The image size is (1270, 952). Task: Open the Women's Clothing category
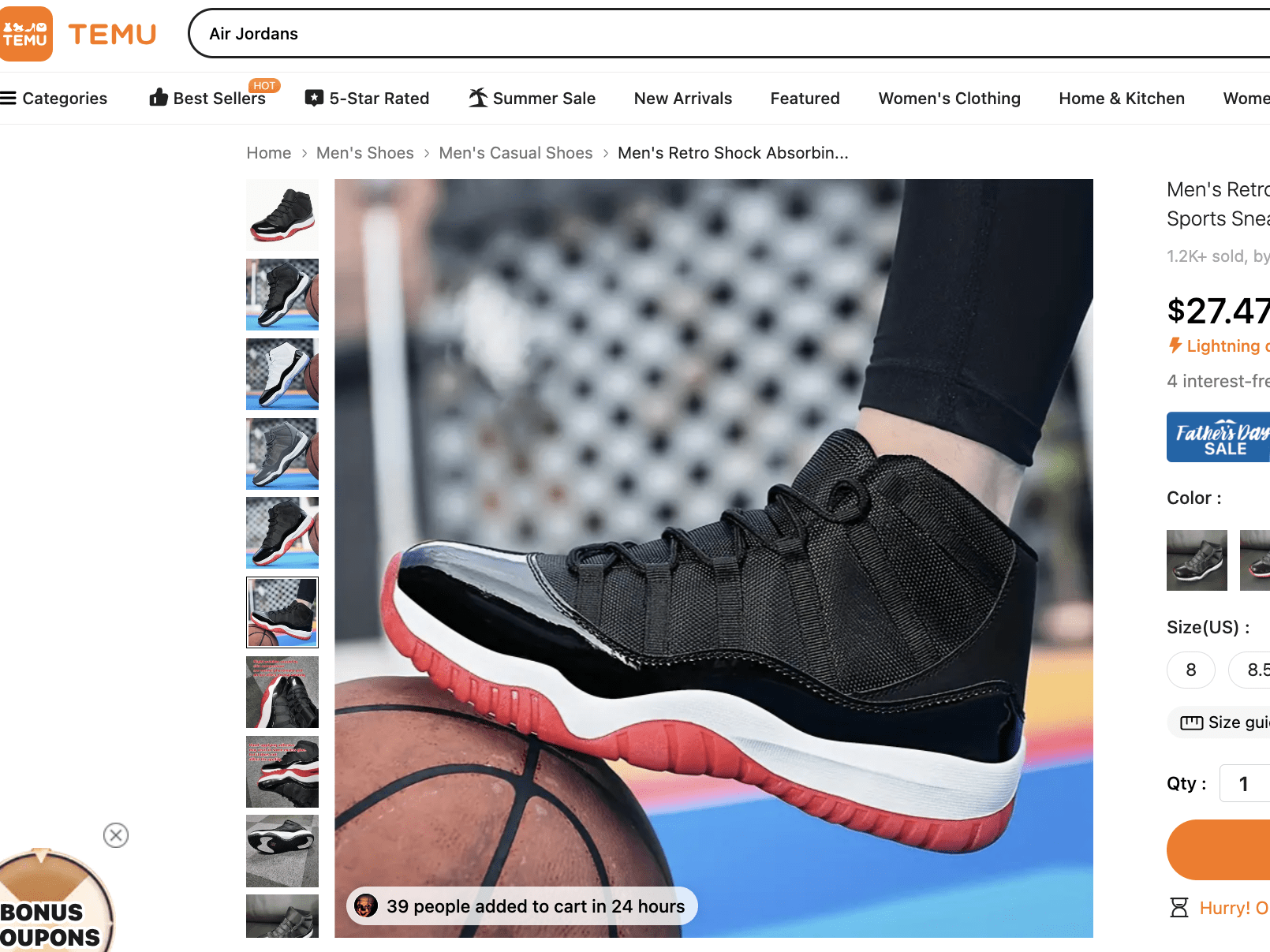tap(949, 98)
